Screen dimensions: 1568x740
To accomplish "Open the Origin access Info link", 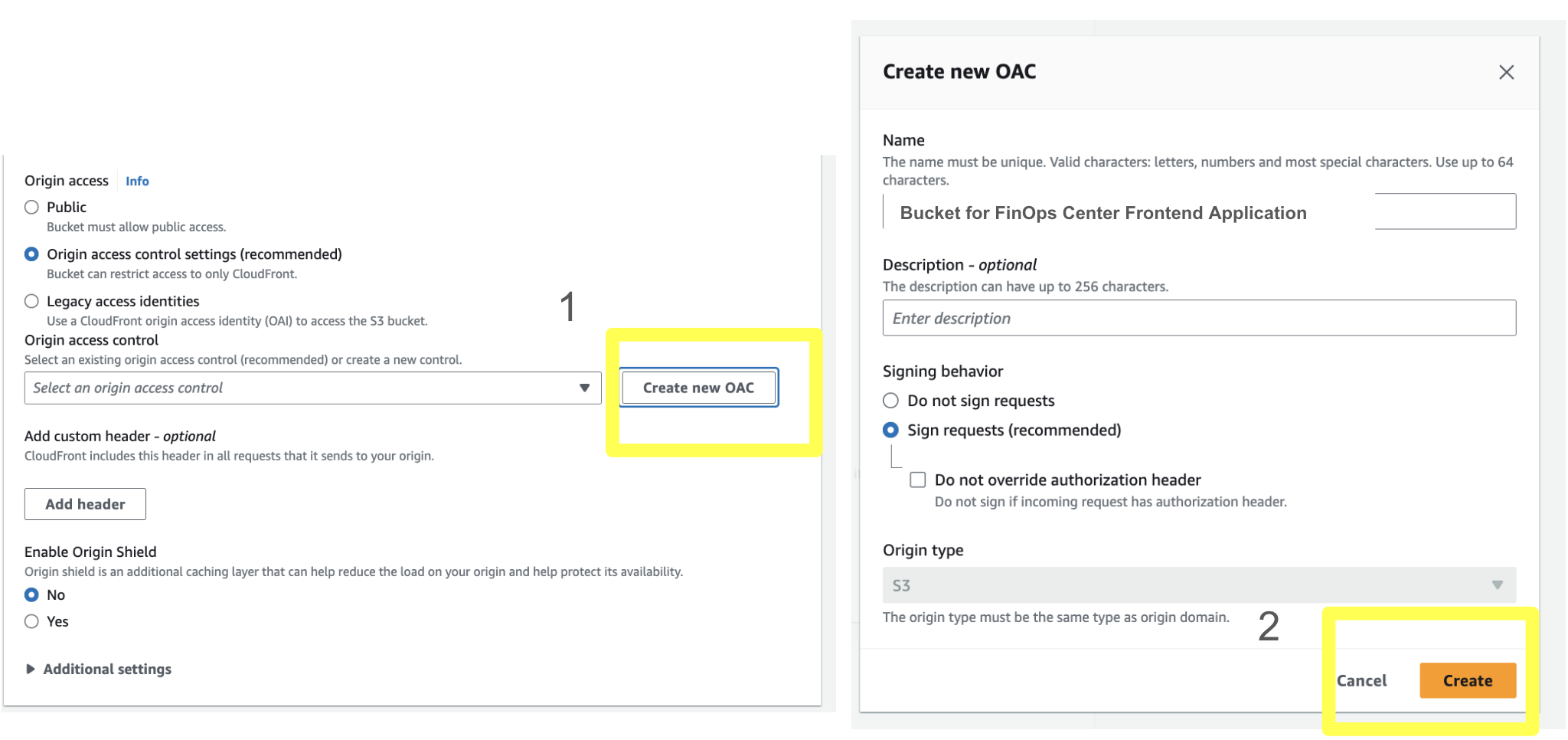I will 137,182.
